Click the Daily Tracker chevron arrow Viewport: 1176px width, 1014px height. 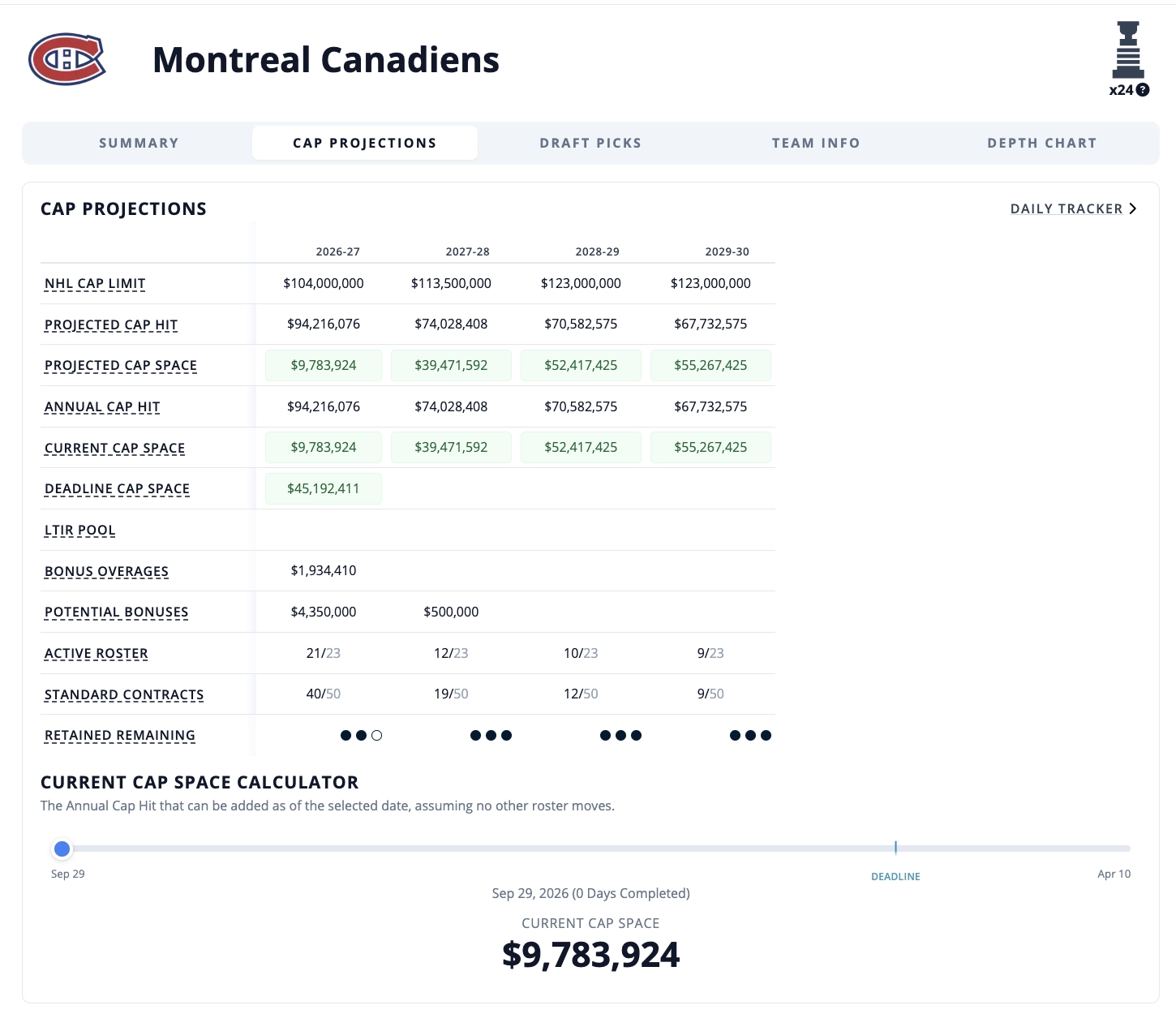1132,208
